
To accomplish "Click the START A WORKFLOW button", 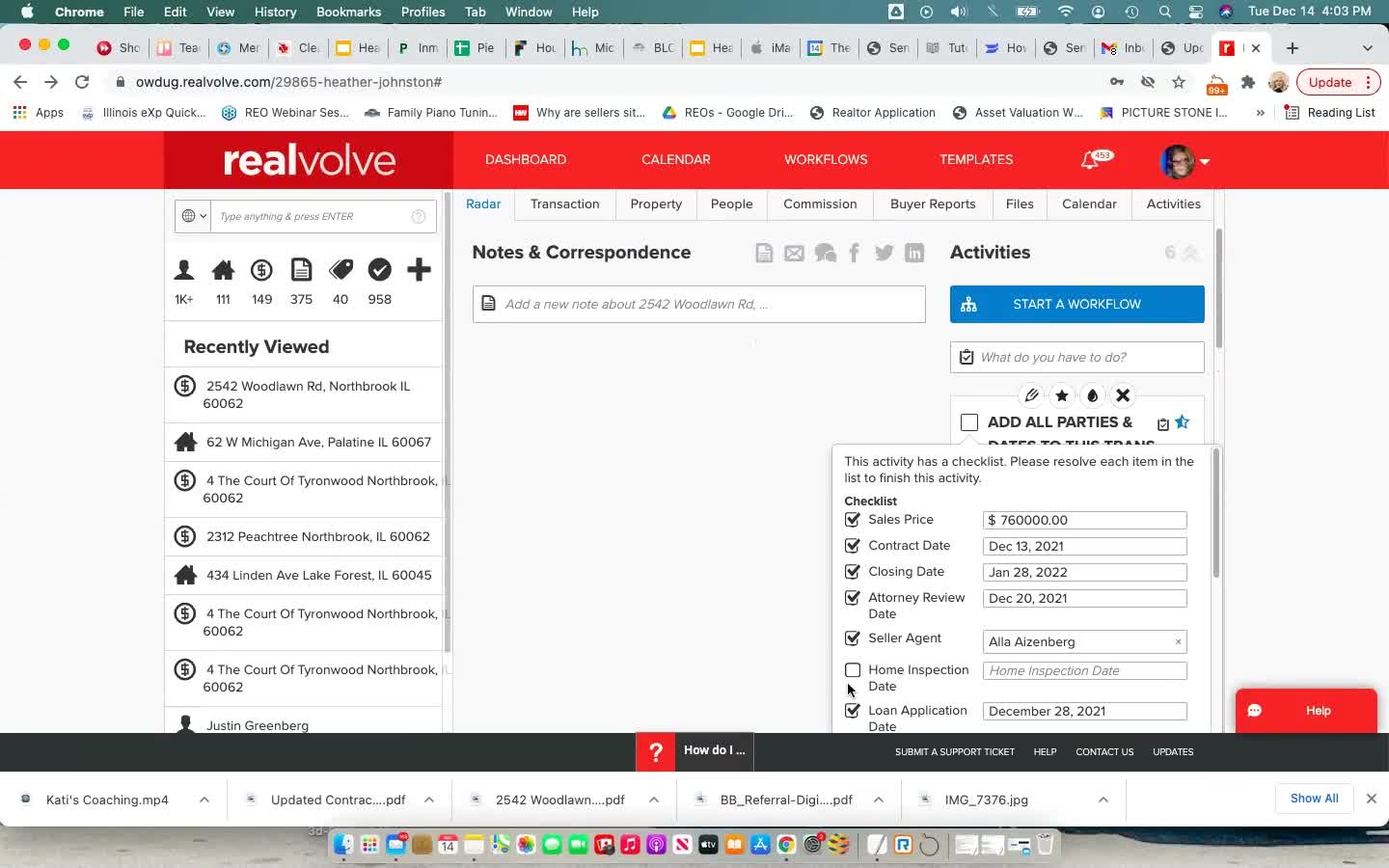I will 1076,305.
